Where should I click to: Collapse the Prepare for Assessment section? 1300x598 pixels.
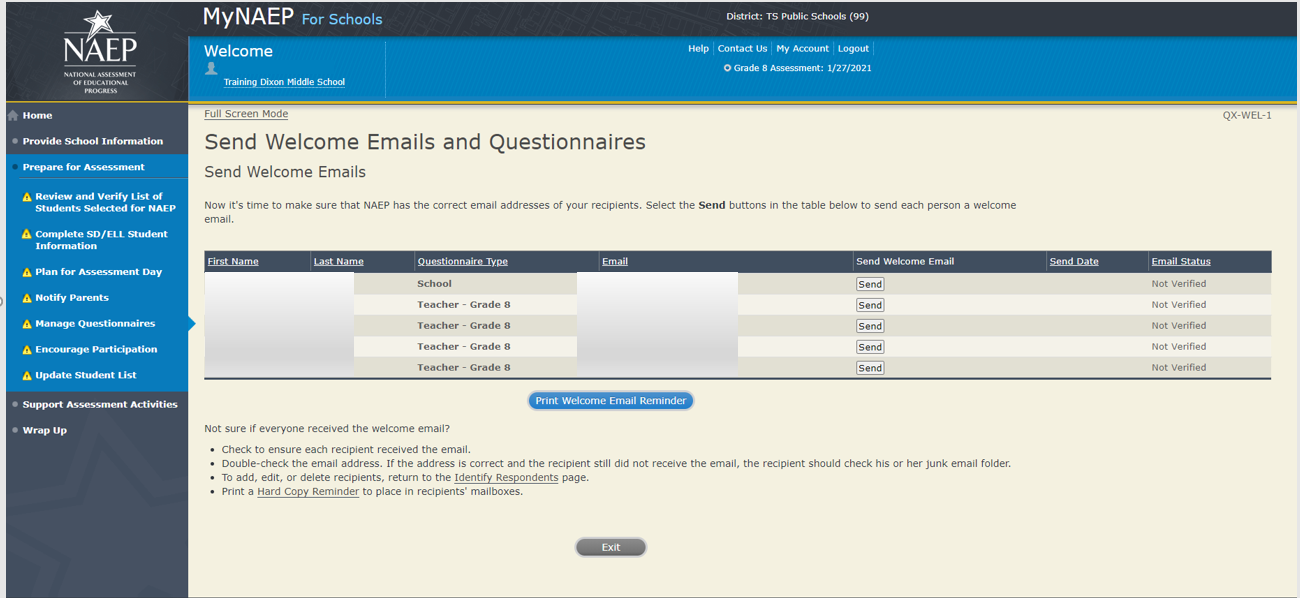pyautogui.click(x=83, y=167)
